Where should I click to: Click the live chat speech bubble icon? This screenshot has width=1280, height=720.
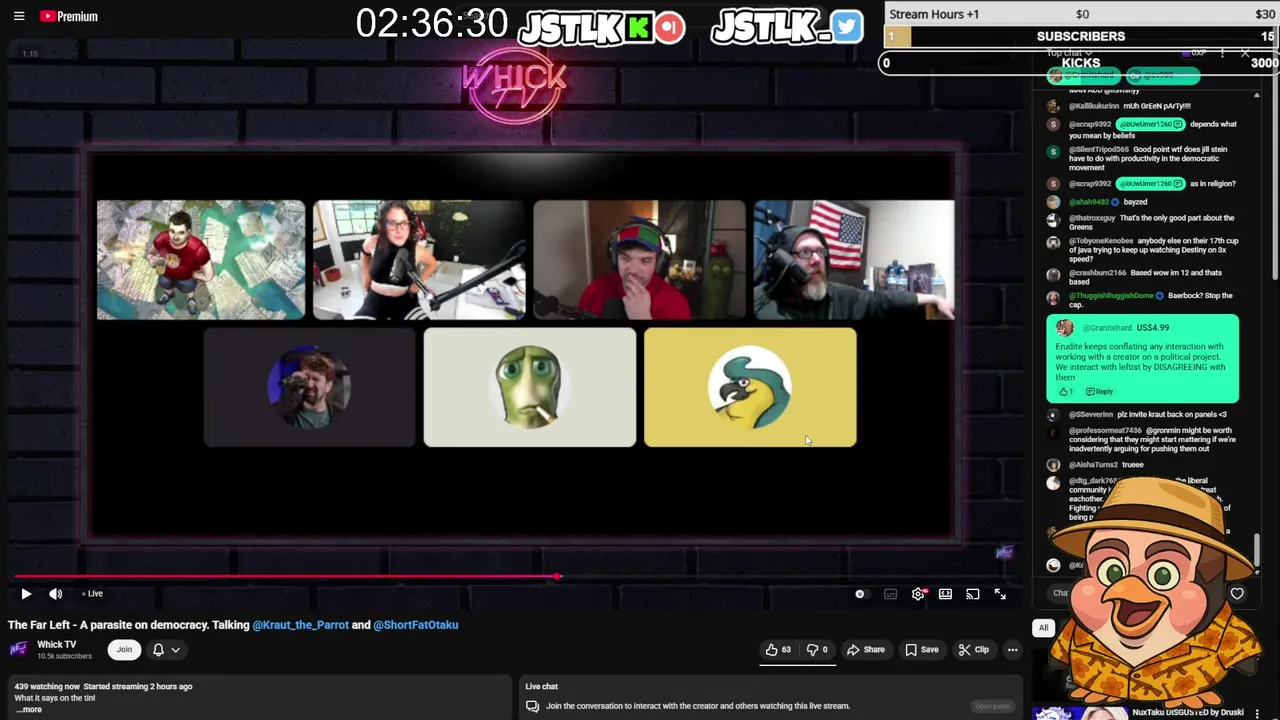533,706
